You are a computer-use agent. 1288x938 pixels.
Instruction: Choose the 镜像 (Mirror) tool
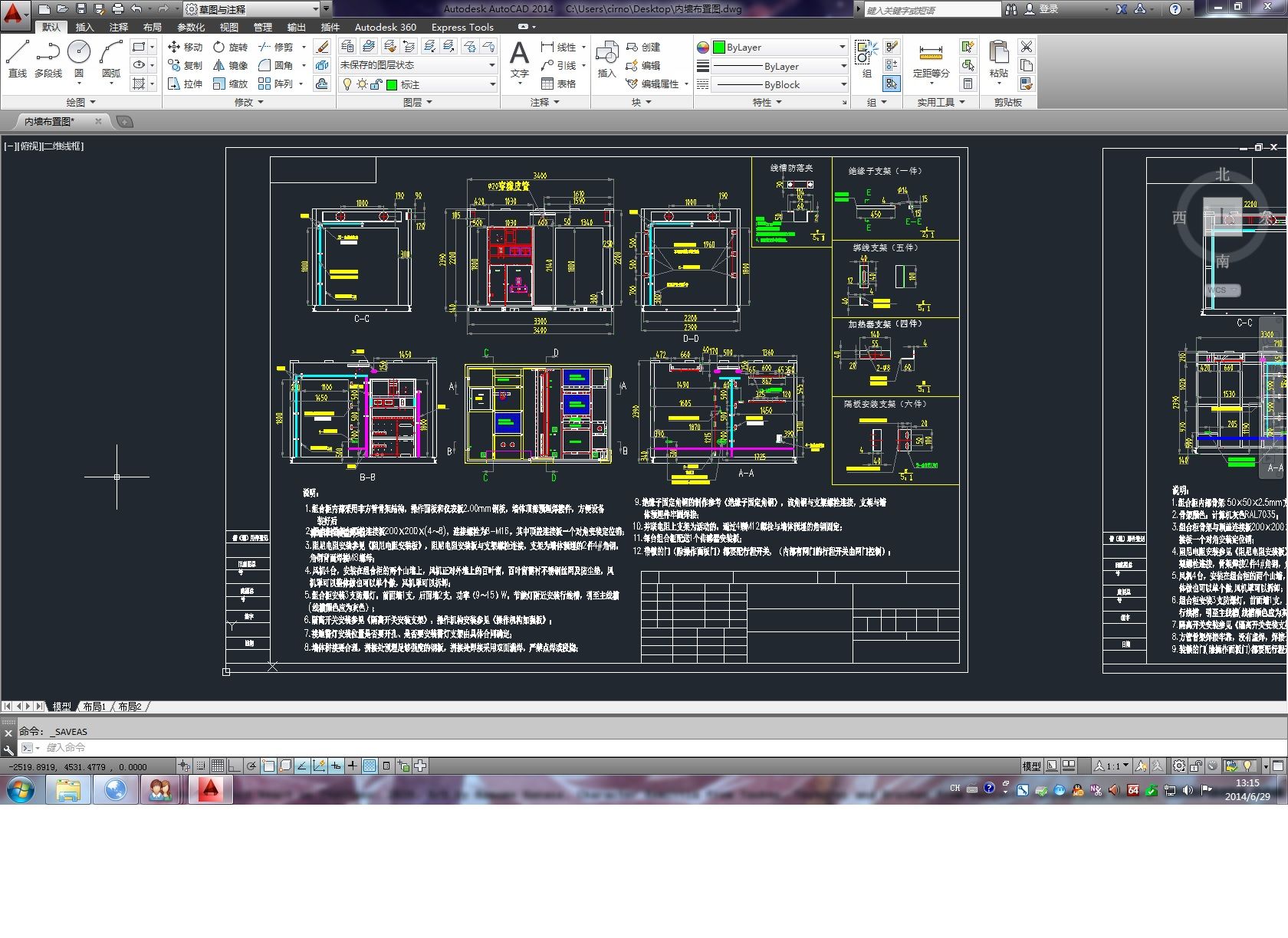tap(230, 65)
